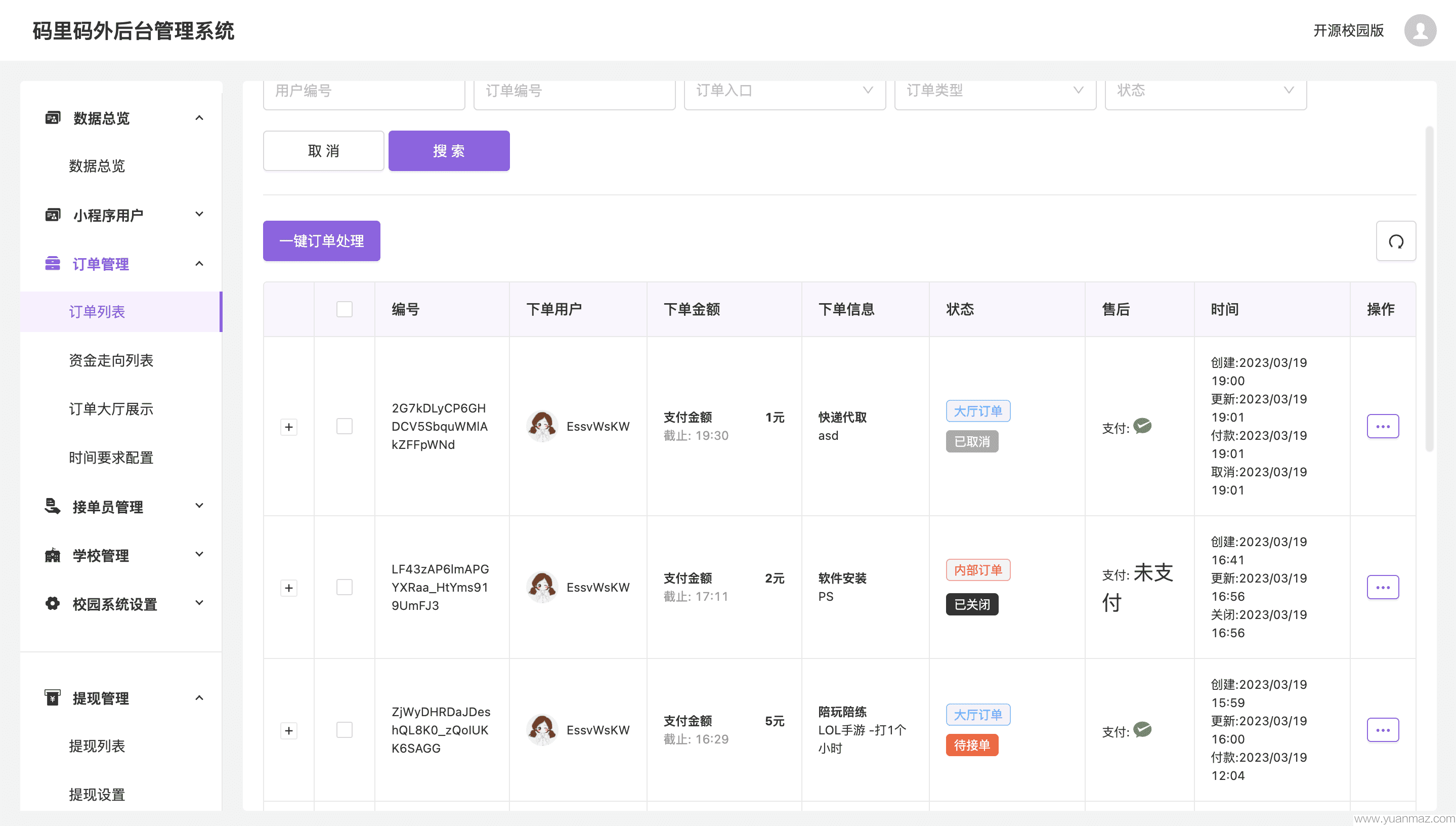
Task: Click the 数据总览 sidebar group icon
Action: 53,118
